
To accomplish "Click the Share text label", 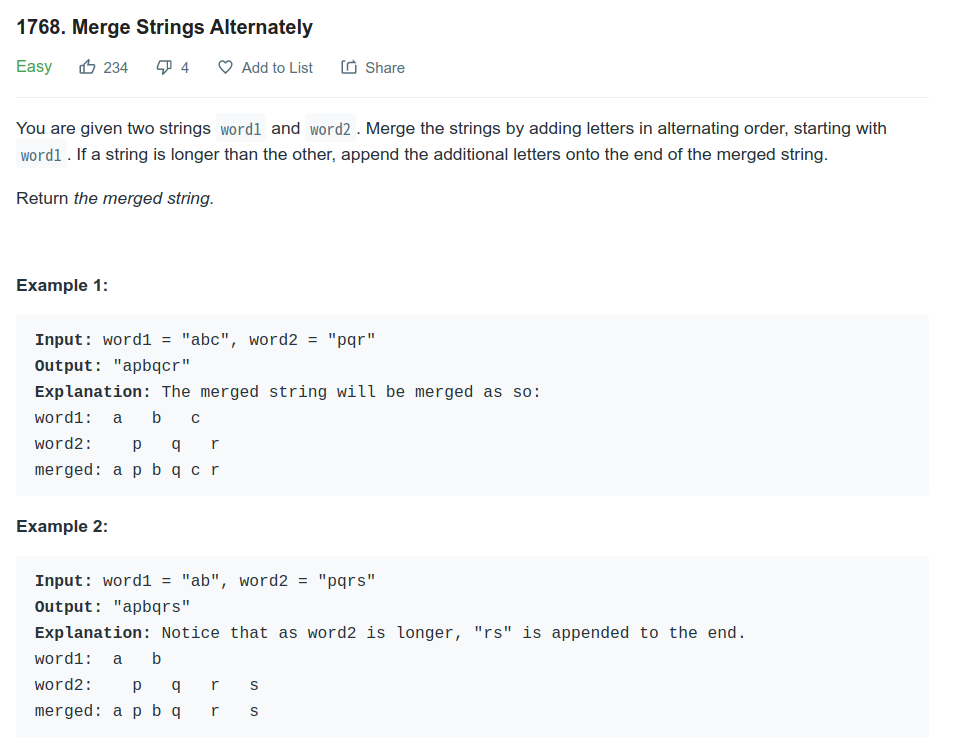I will point(385,67).
